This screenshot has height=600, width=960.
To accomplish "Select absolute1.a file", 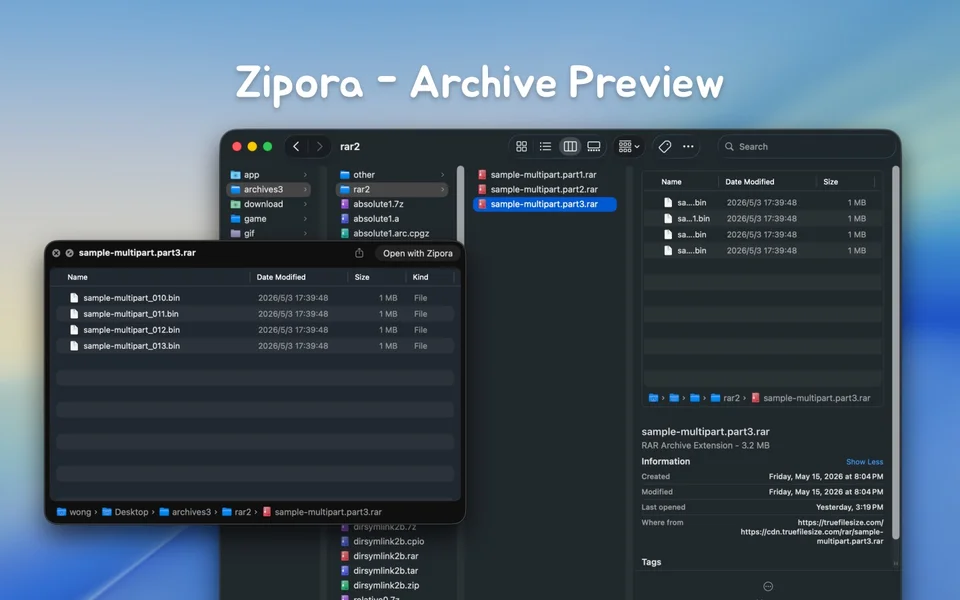I will click(x=392, y=219).
